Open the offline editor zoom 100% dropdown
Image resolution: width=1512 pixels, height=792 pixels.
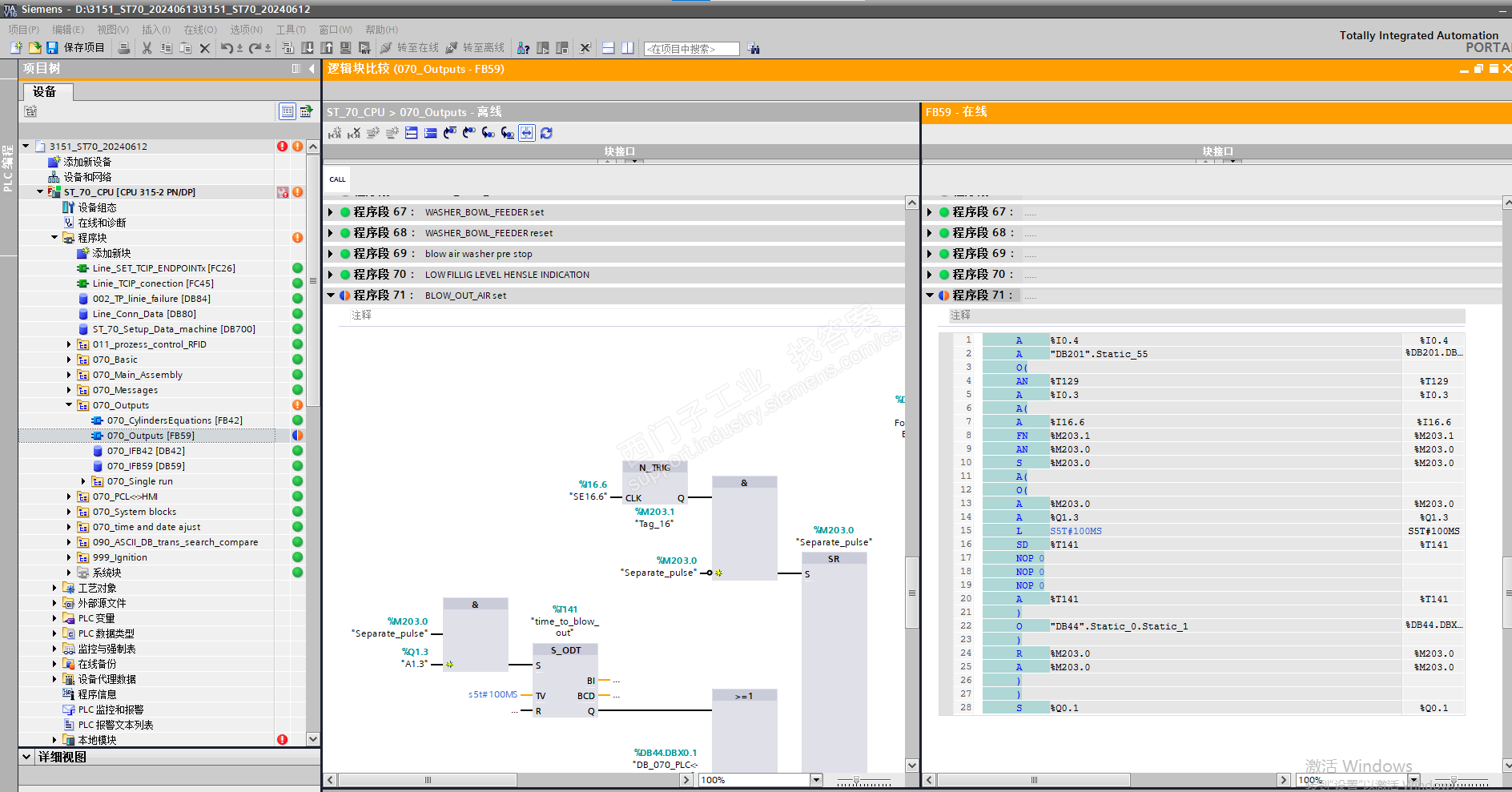816,780
